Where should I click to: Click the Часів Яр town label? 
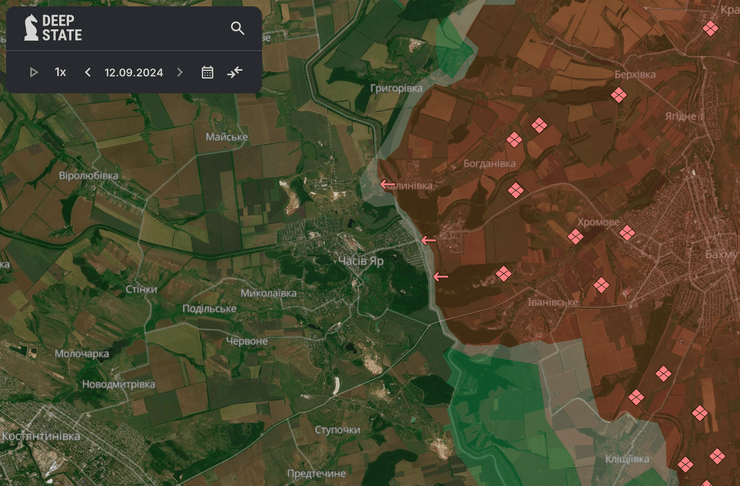click(x=361, y=259)
